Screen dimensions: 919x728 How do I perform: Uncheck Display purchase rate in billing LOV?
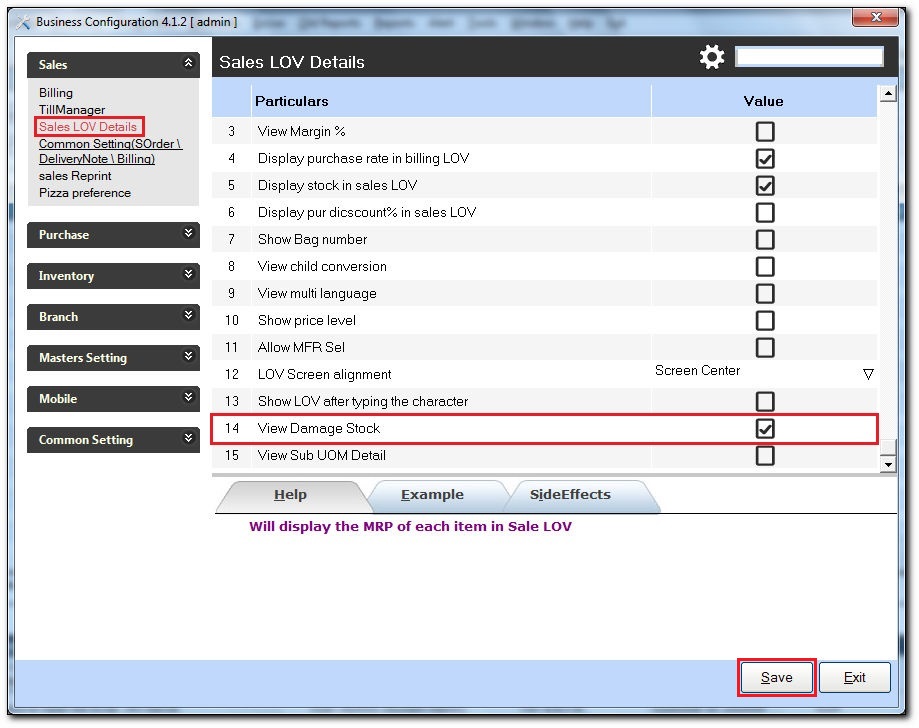coord(765,158)
